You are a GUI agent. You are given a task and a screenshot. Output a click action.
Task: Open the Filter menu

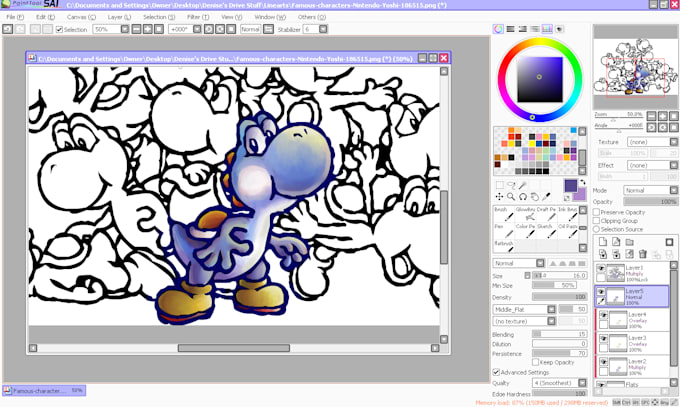[x=198, y=17]
